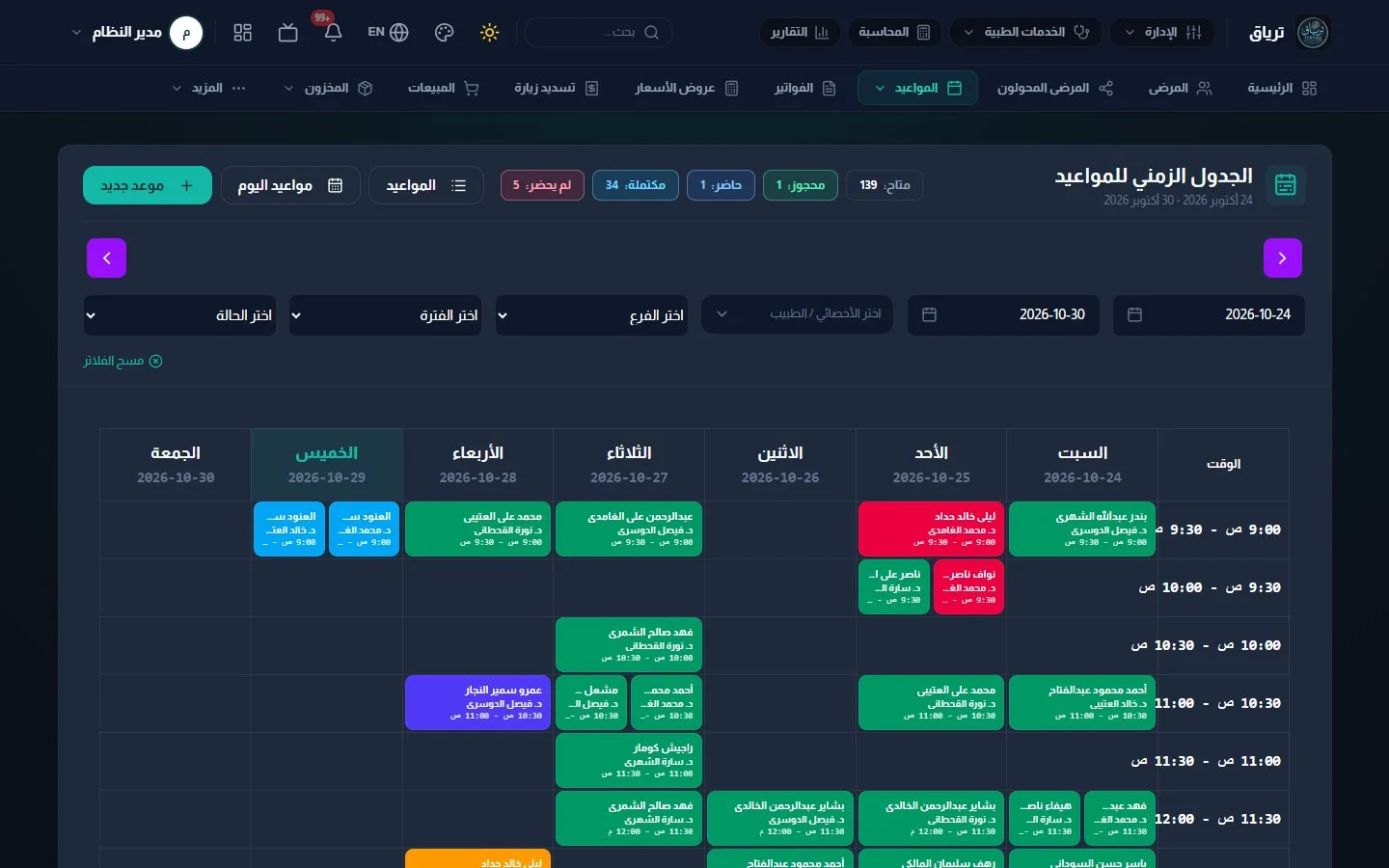The image size is (1389, 868).
Task: Expand the المزيد navigation menu
Action: click(209, 88)
